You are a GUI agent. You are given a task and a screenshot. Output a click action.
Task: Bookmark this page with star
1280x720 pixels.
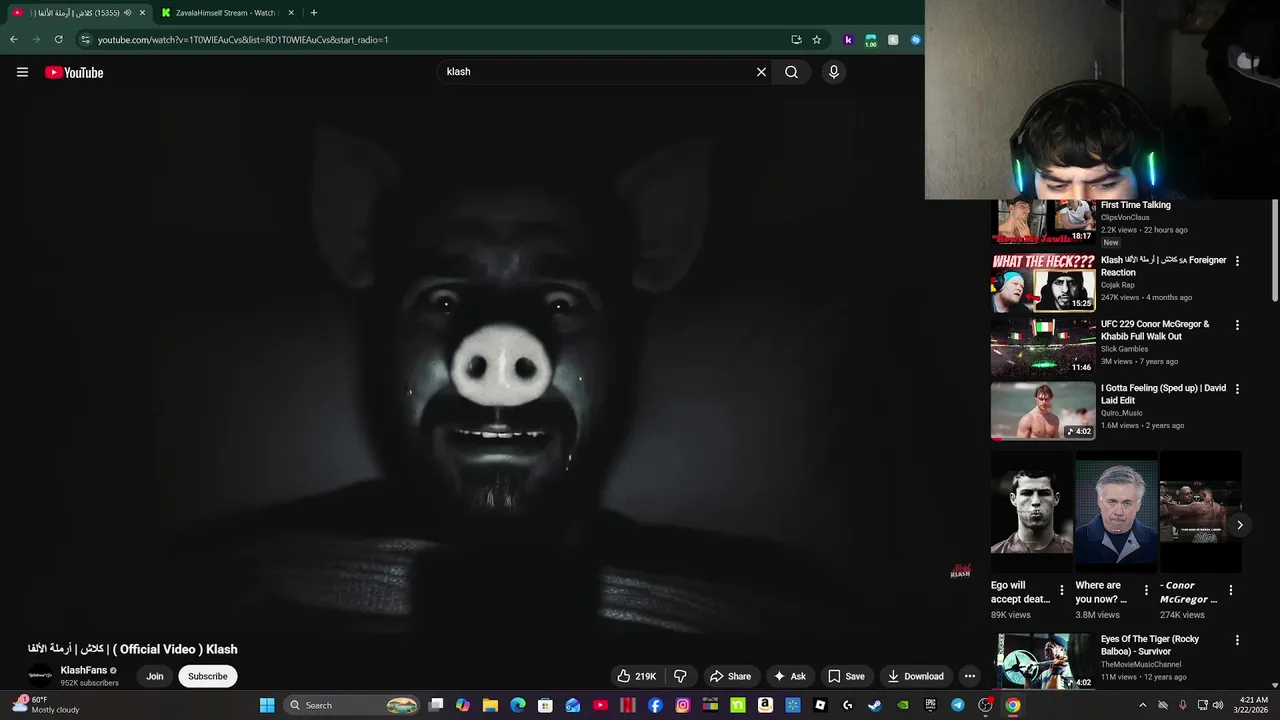click(816, 40)
